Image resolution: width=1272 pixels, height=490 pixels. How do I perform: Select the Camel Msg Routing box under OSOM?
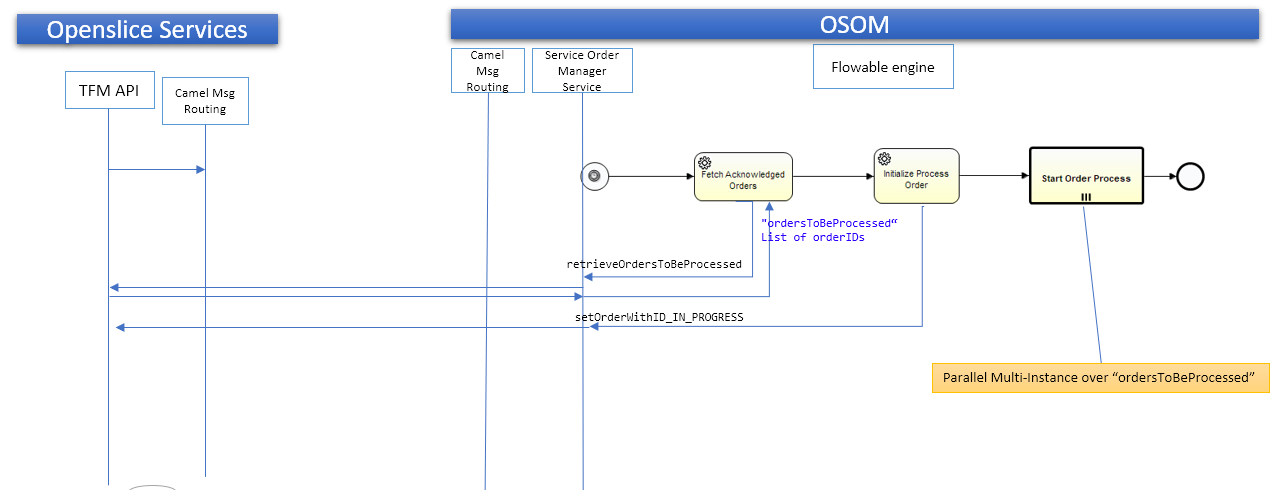487,70
